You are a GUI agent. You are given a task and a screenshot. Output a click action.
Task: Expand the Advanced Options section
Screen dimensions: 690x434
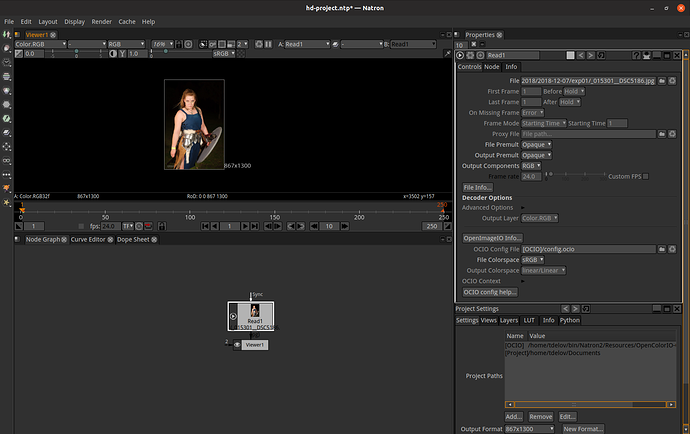(x=523, y=208)
